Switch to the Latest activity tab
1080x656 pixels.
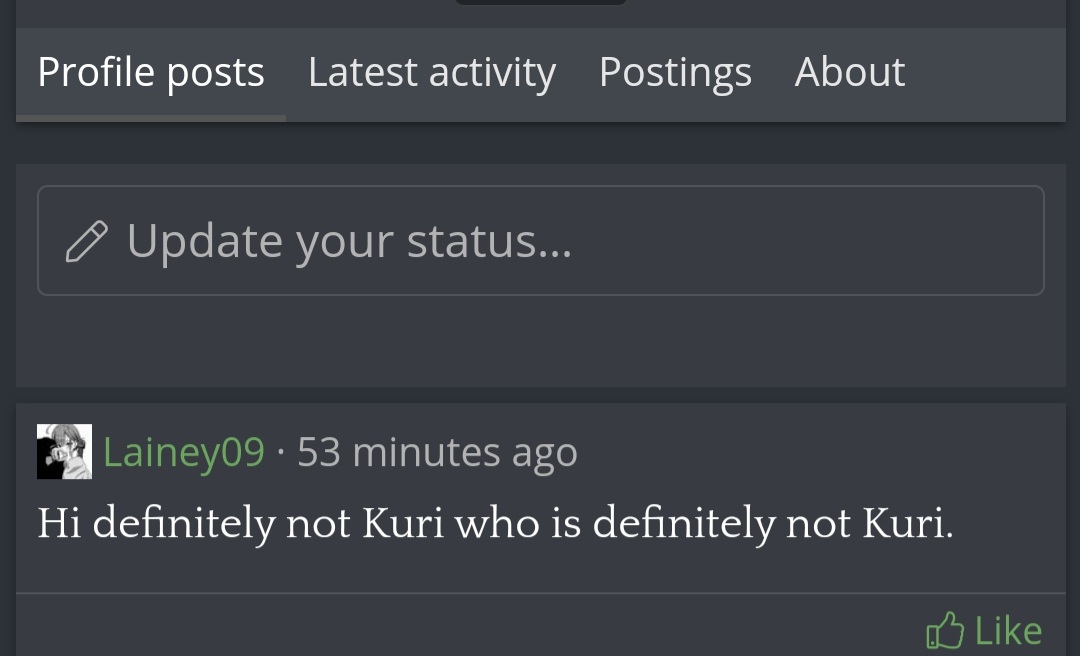click(x=432, y=72)
